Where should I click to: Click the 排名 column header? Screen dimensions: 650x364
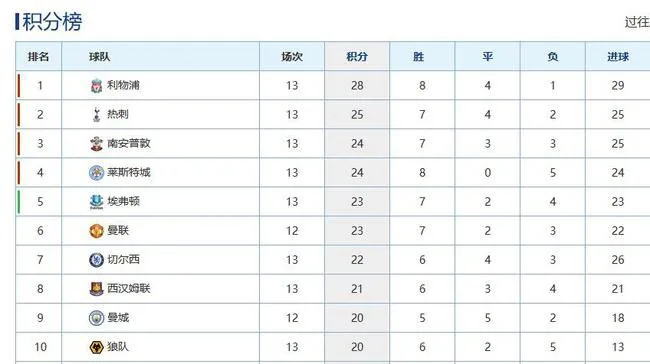(x=39, y=56)
